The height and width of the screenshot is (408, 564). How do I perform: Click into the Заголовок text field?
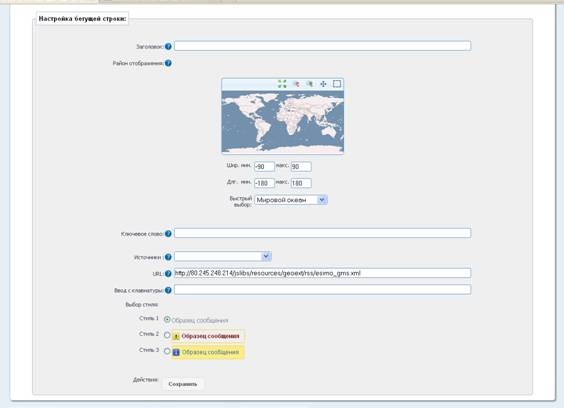tap(322, 46)
